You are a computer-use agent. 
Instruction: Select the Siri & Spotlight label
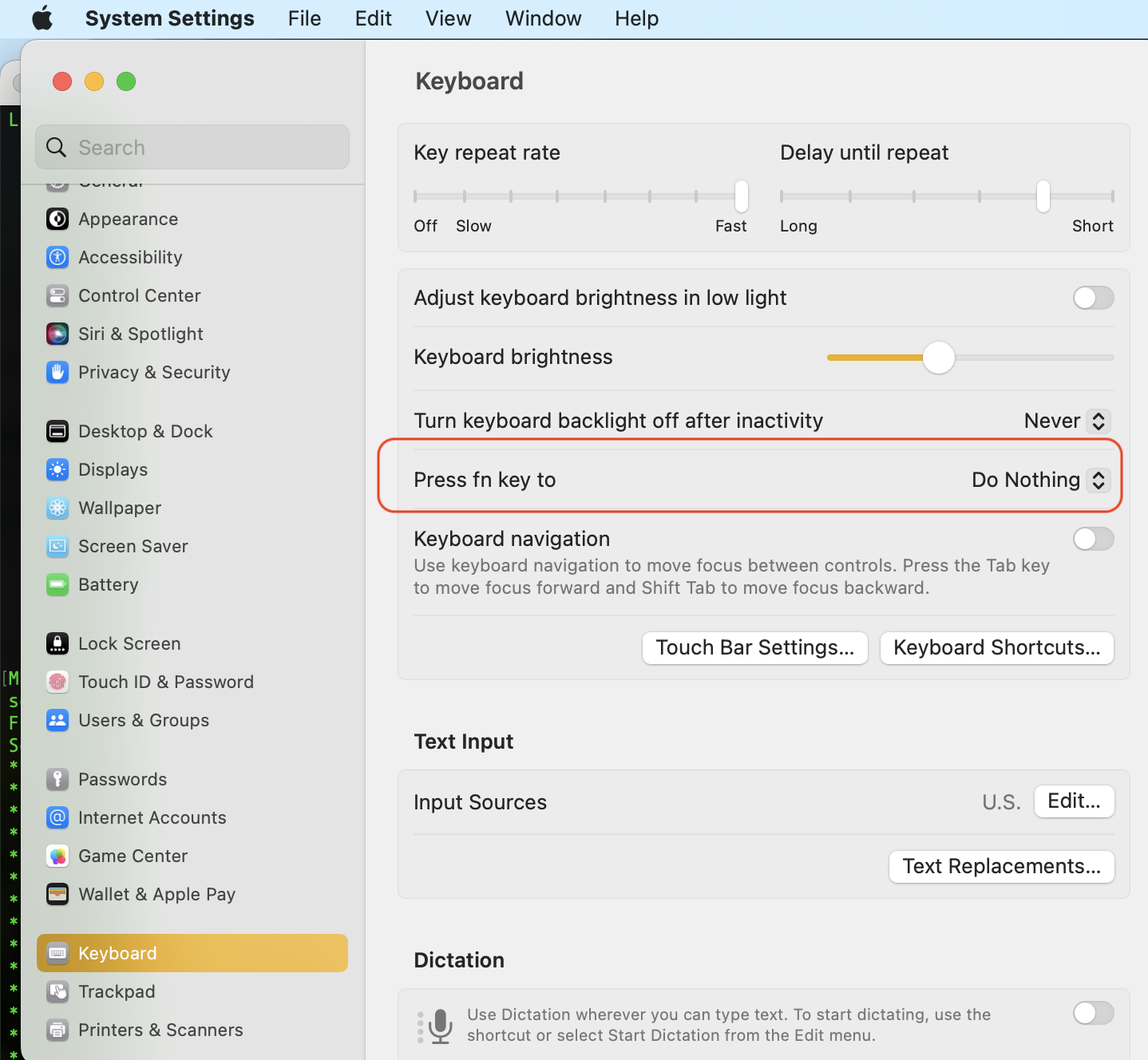141,334
